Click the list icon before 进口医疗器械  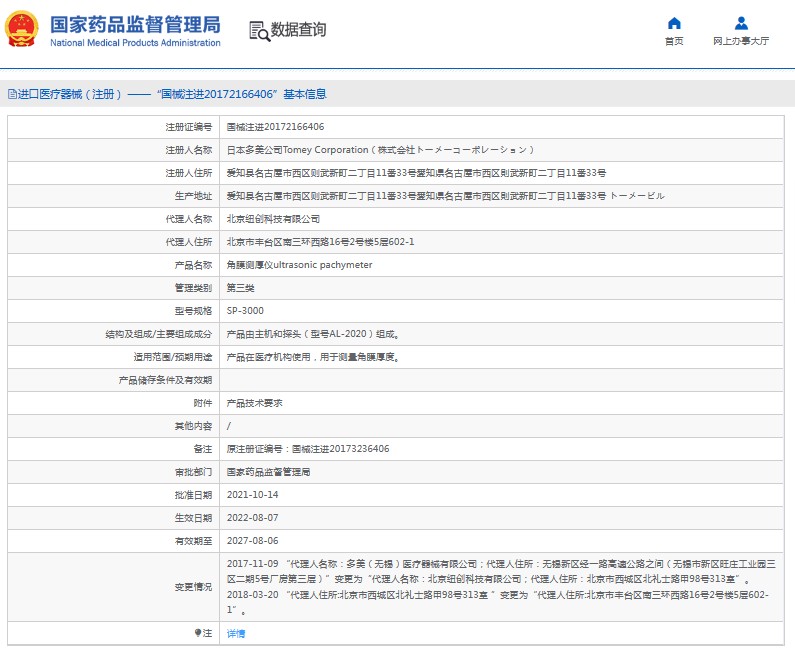(12, 94)
